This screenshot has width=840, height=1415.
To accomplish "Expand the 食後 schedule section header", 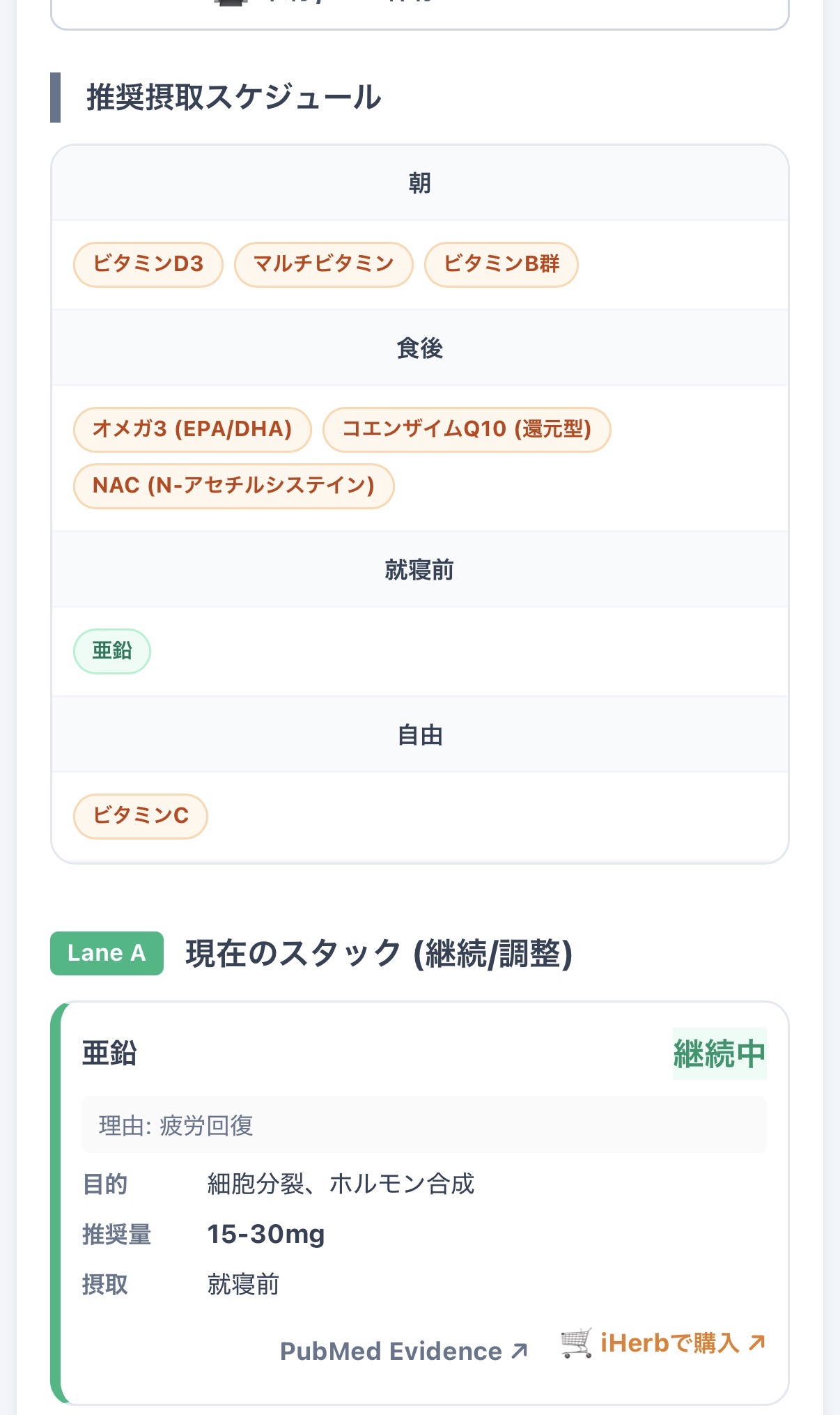I will 420,350.
